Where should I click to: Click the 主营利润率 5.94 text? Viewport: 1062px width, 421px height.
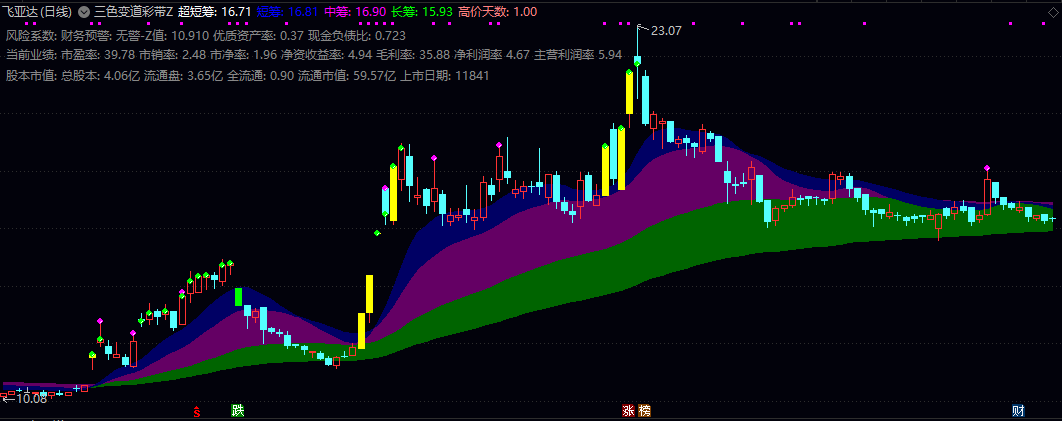click(578, 55)
